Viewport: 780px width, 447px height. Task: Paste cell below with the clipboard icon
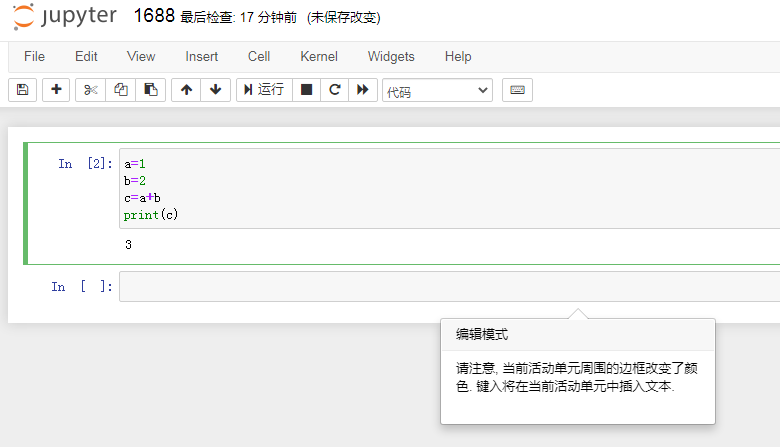point(151,89)
